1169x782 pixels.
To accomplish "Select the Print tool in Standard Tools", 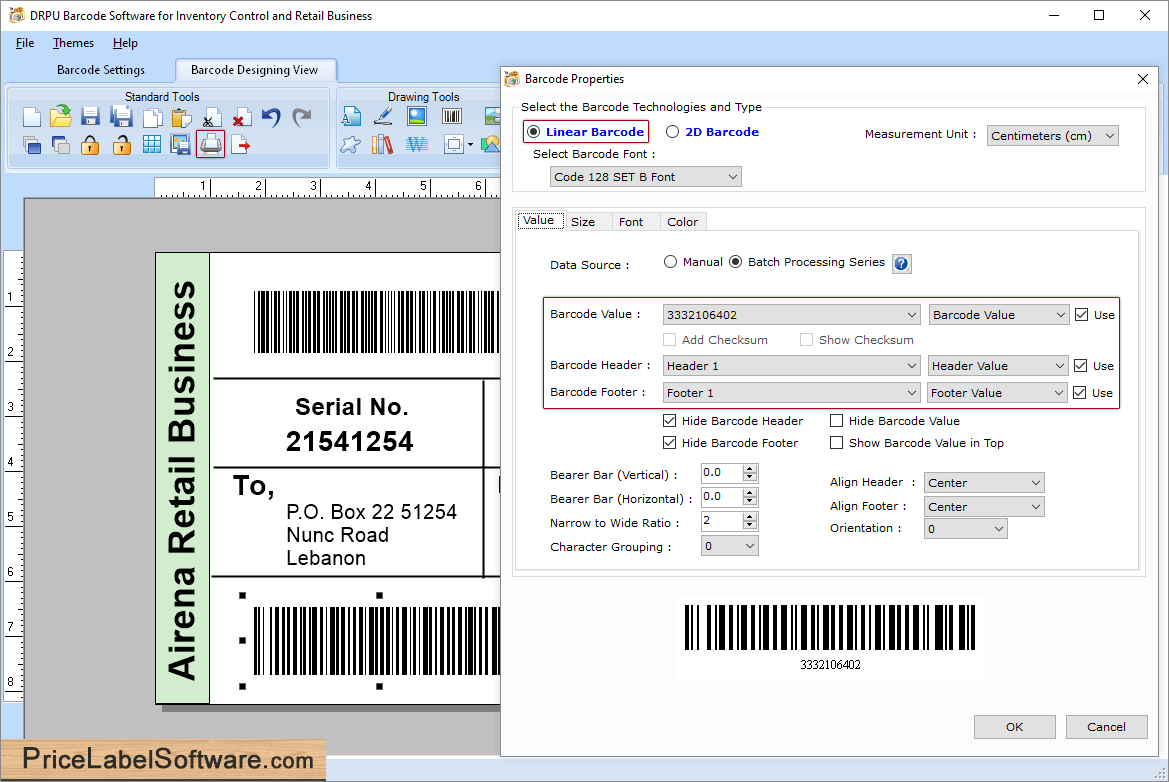I will 209,144.
